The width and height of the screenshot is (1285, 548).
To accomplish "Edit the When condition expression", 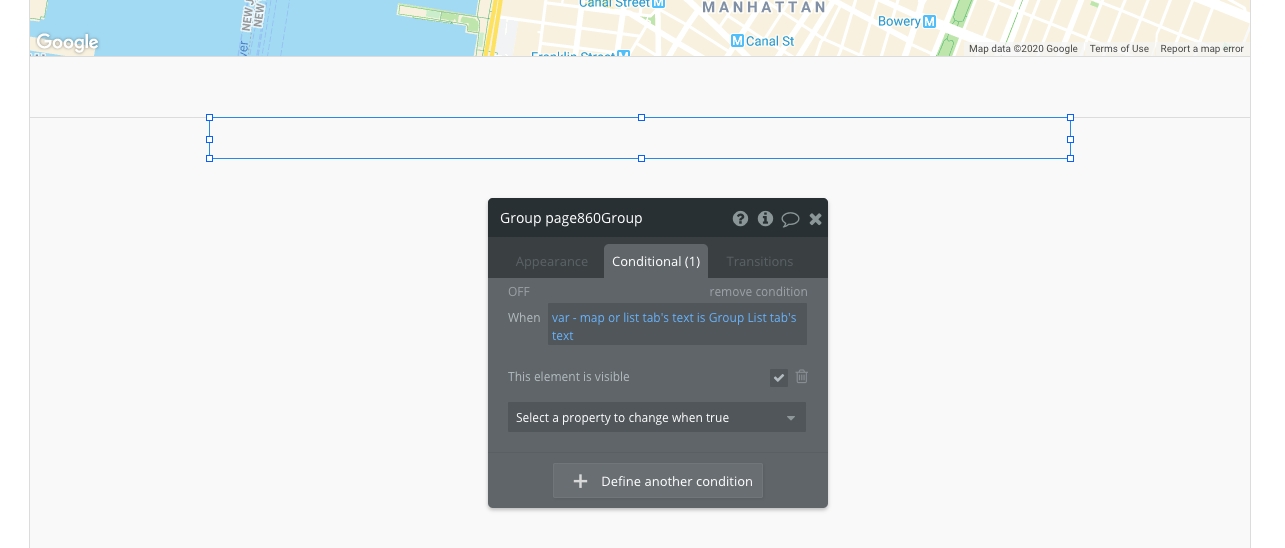I will click(676, 326).
